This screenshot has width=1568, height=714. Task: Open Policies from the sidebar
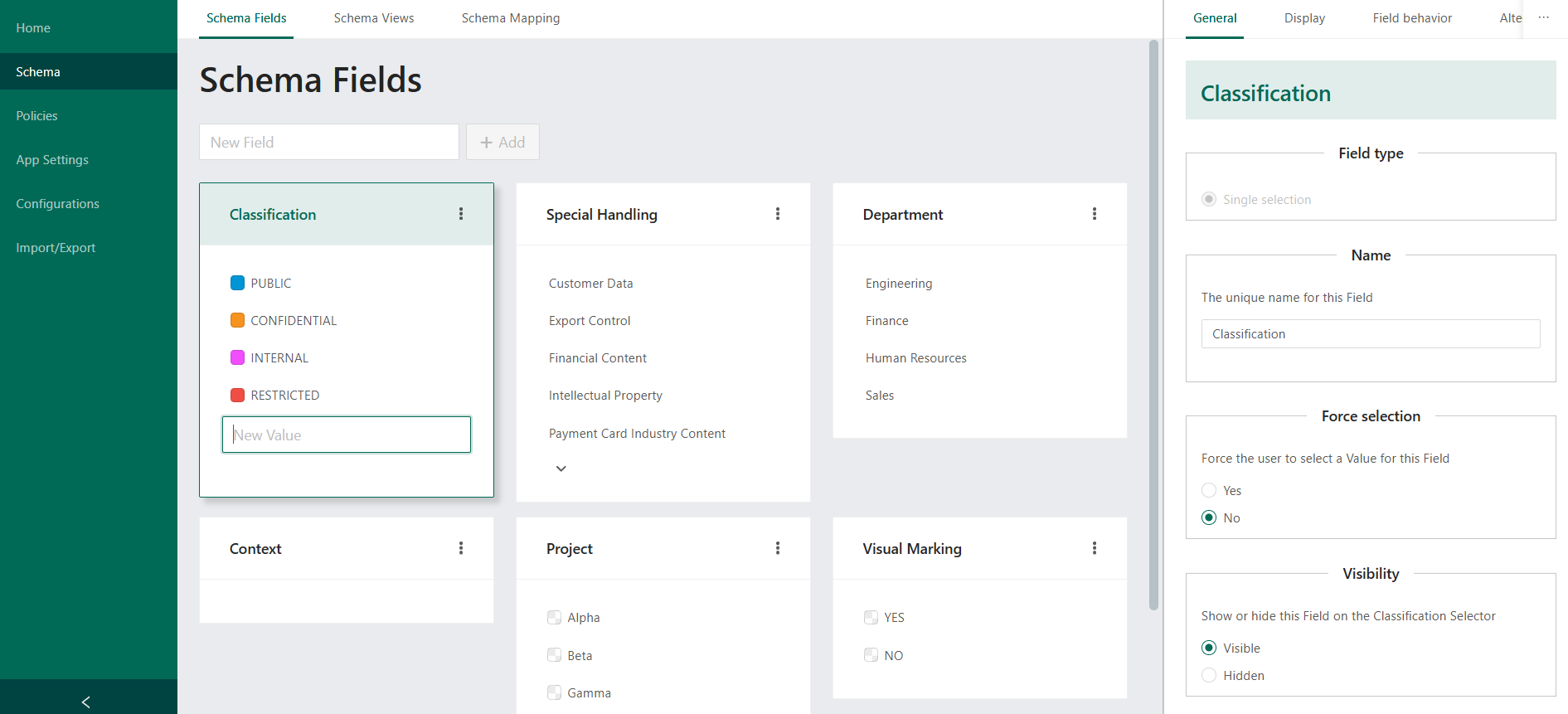pos(37,116)
